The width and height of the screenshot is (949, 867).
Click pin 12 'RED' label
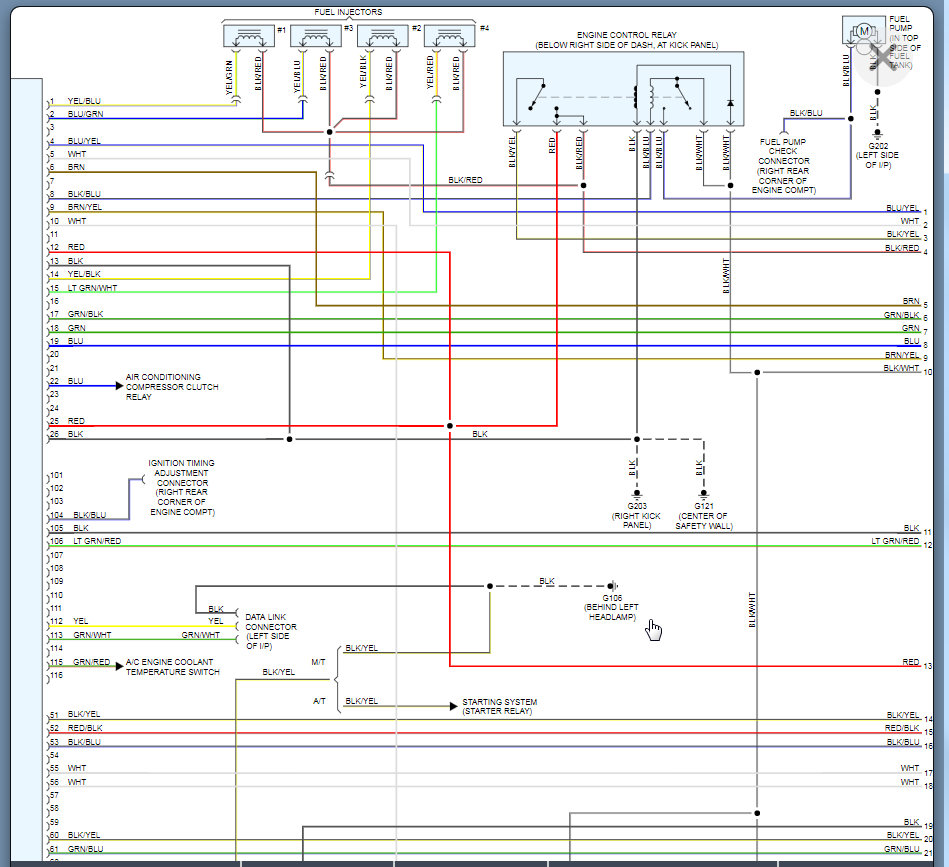click(76, 247)
